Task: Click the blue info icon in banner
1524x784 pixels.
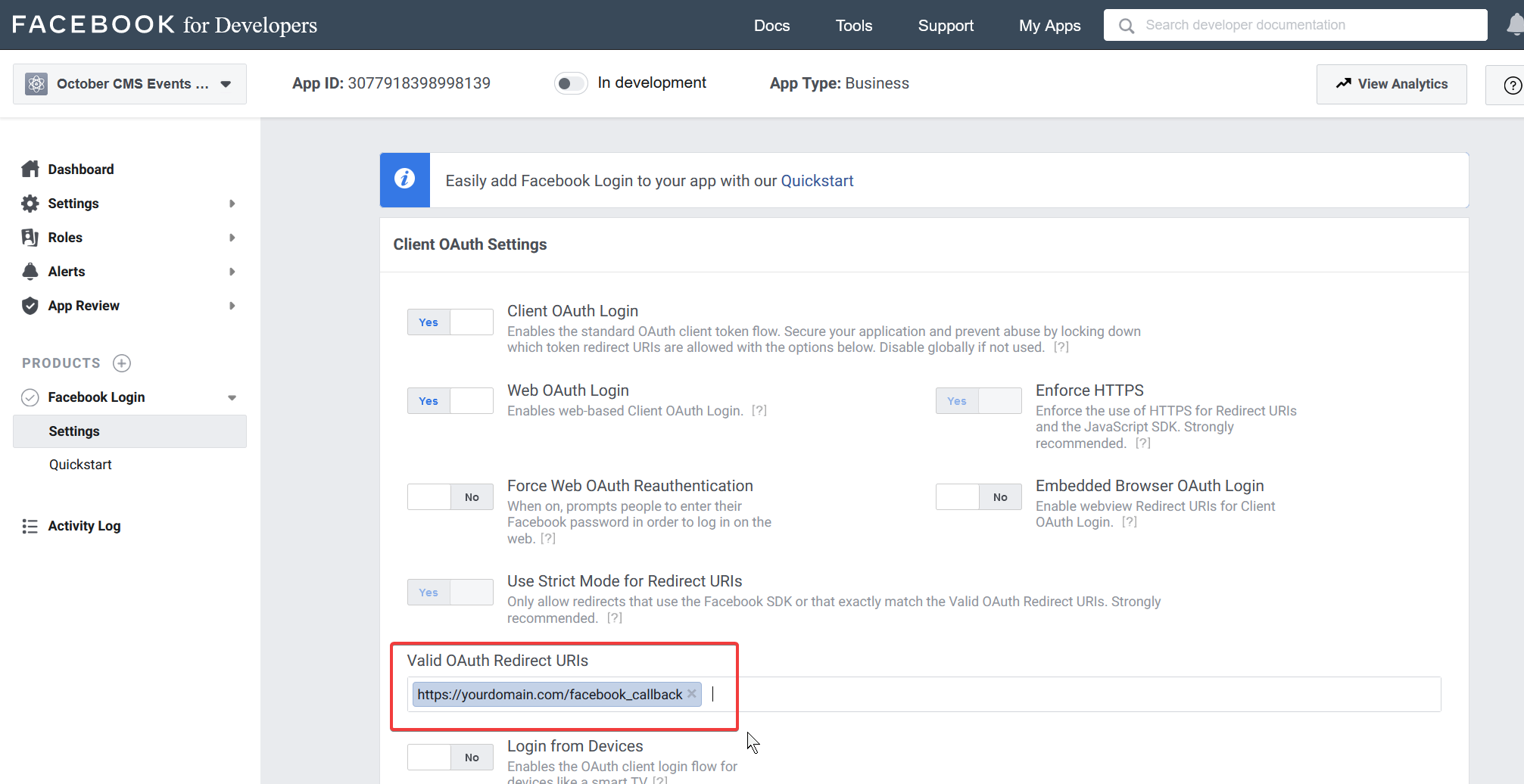Action: tap(405, 179)
